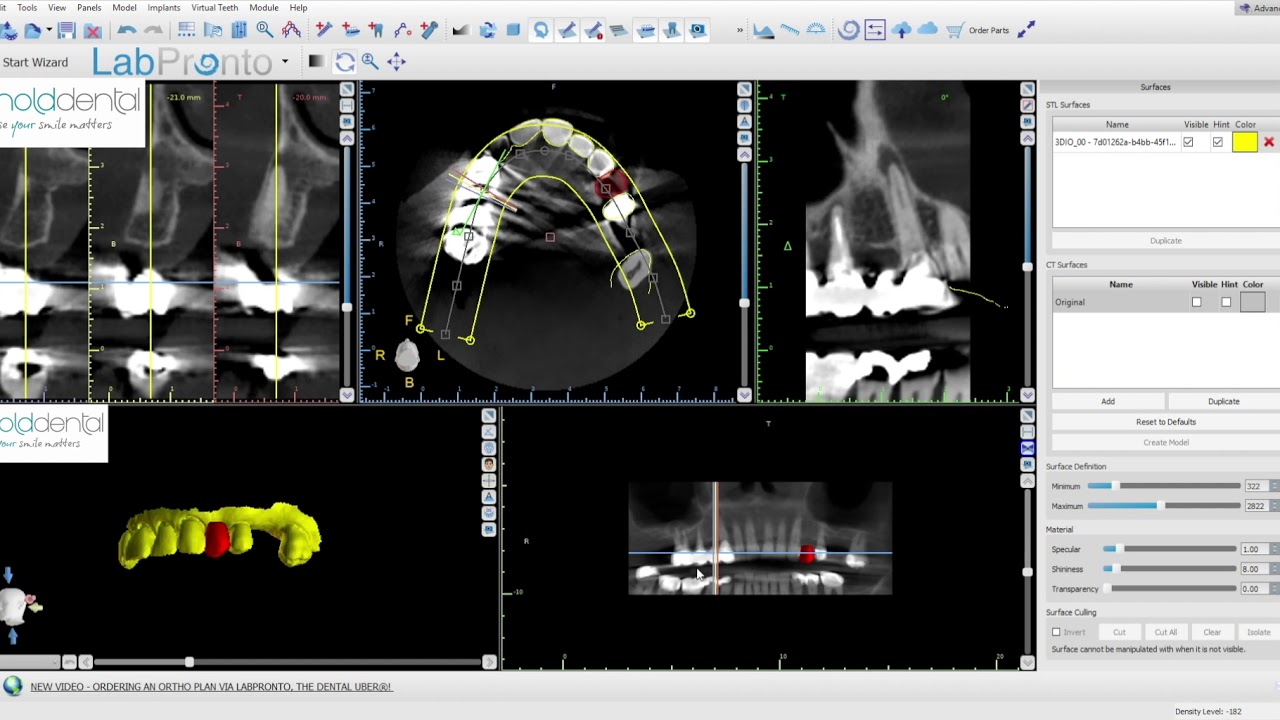Click the sliders settings toolbar icon
This screenshot has height=720, width=1280.
tap(239, 30)
